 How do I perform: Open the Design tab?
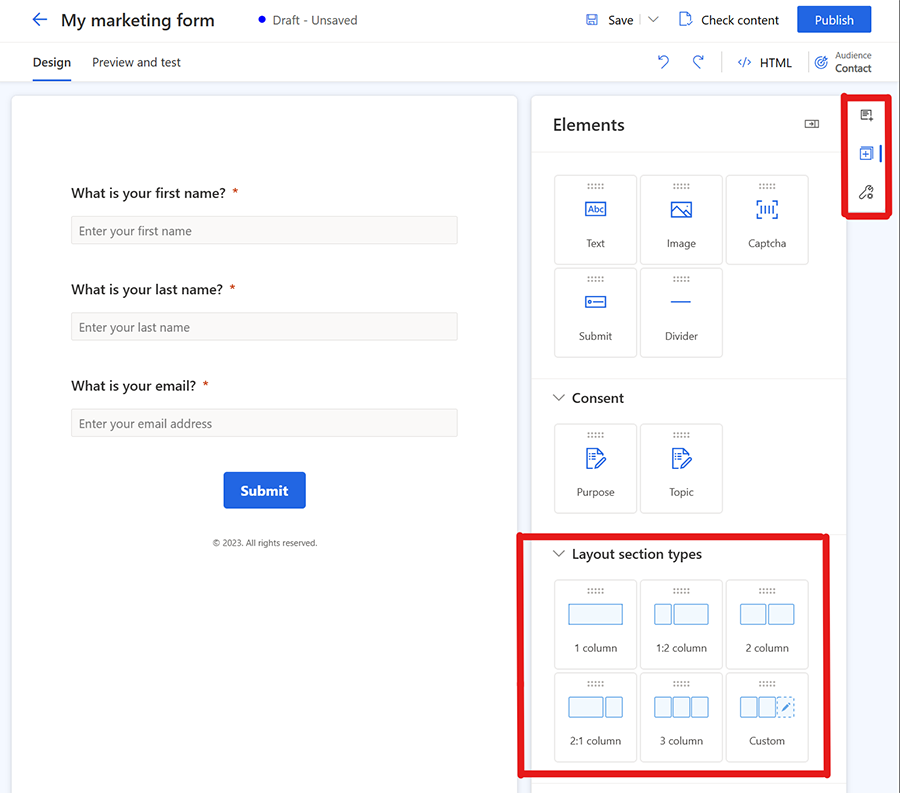point(52,62)
